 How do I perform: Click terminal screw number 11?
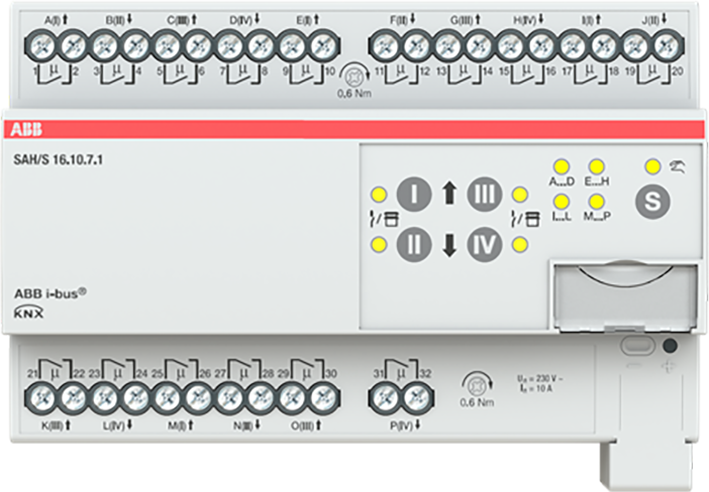[385, 46]
